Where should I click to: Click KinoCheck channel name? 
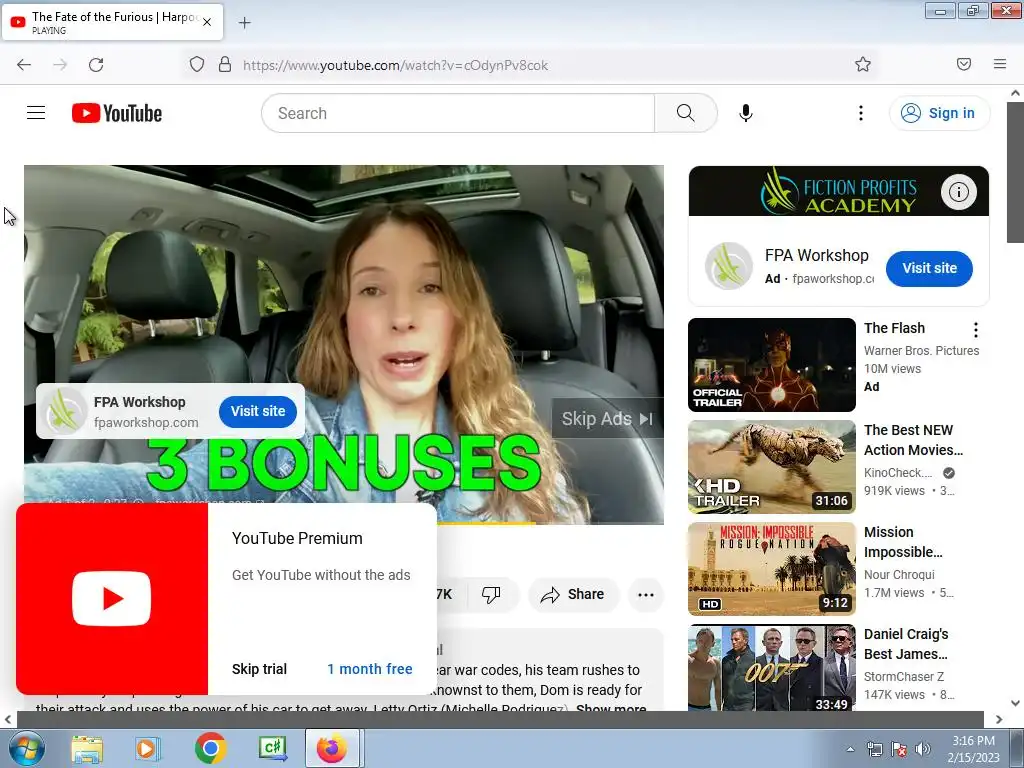(898, 473)
